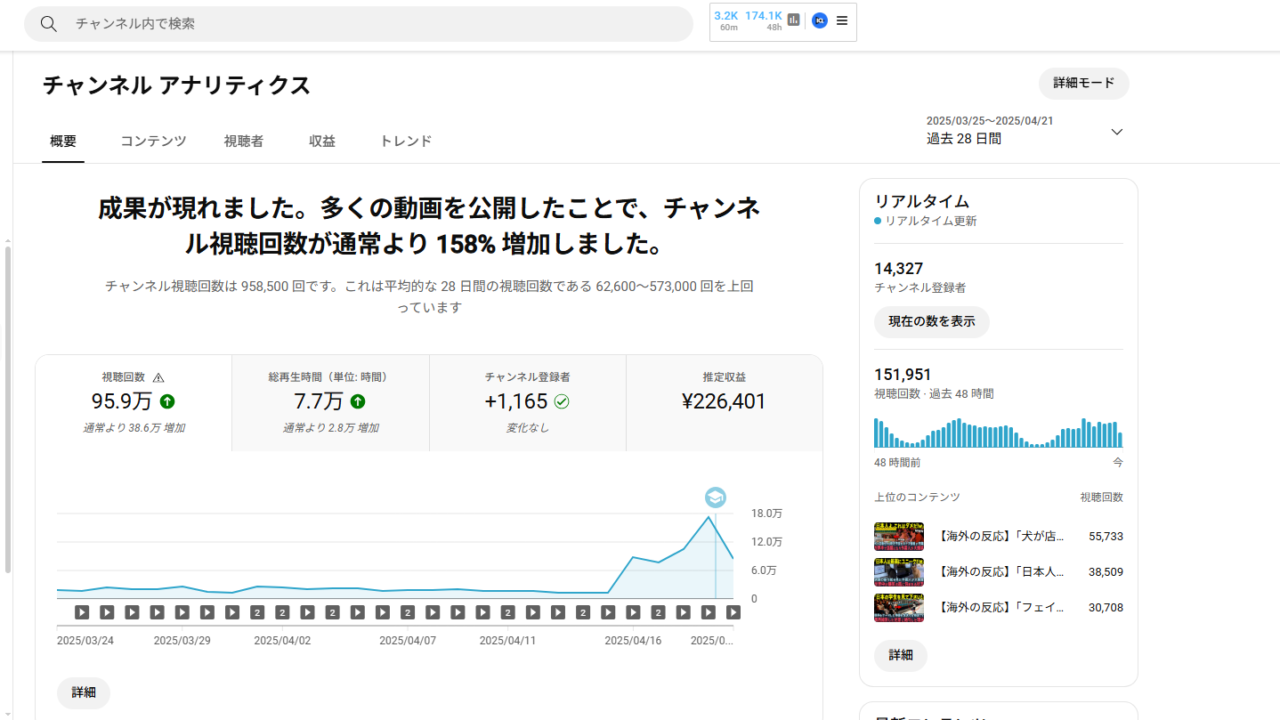
Task: Select the 推定収益 metric card
Action: [x=724, y=402]
